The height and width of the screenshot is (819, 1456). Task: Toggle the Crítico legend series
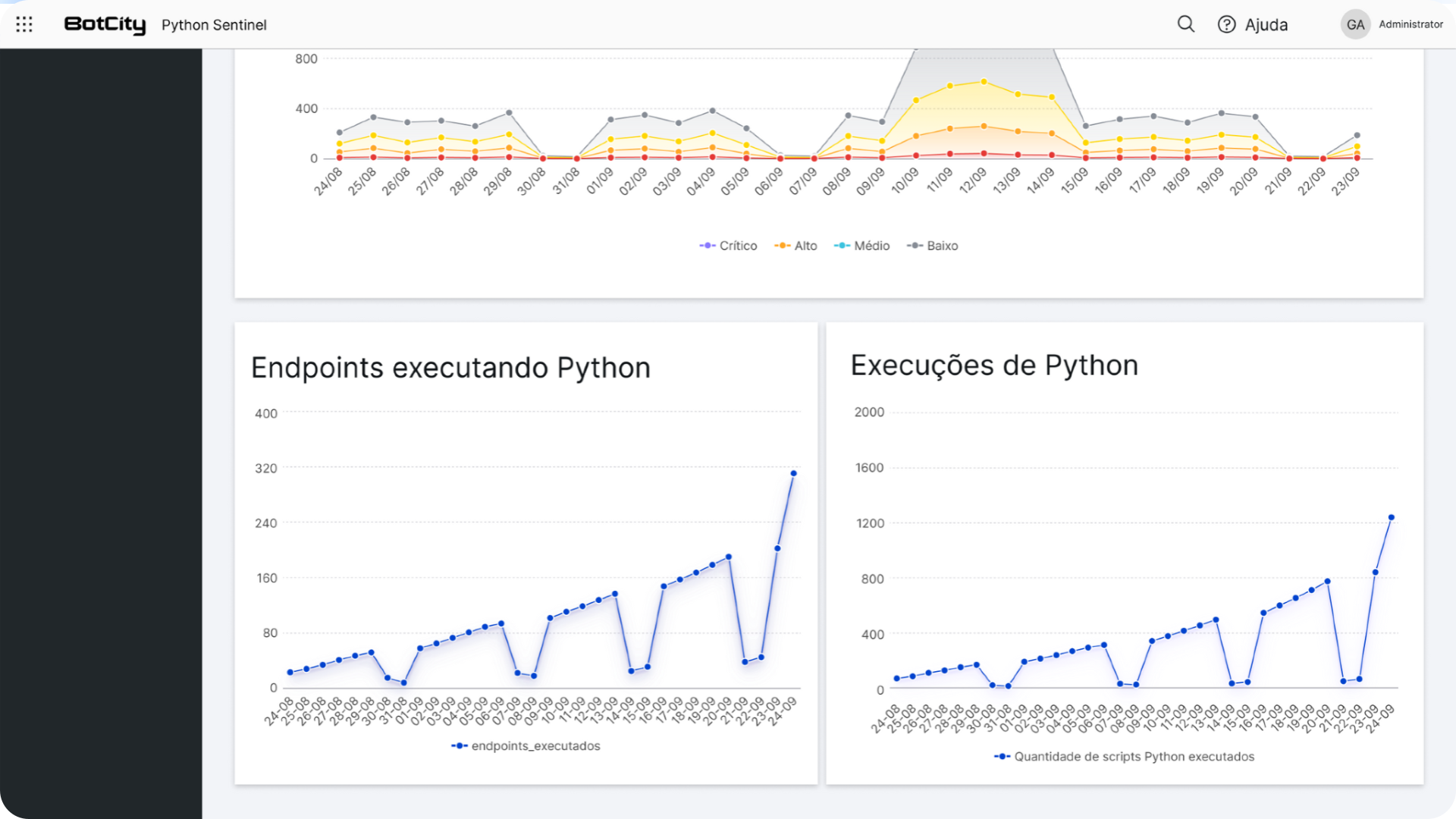(x=729, y=246)
